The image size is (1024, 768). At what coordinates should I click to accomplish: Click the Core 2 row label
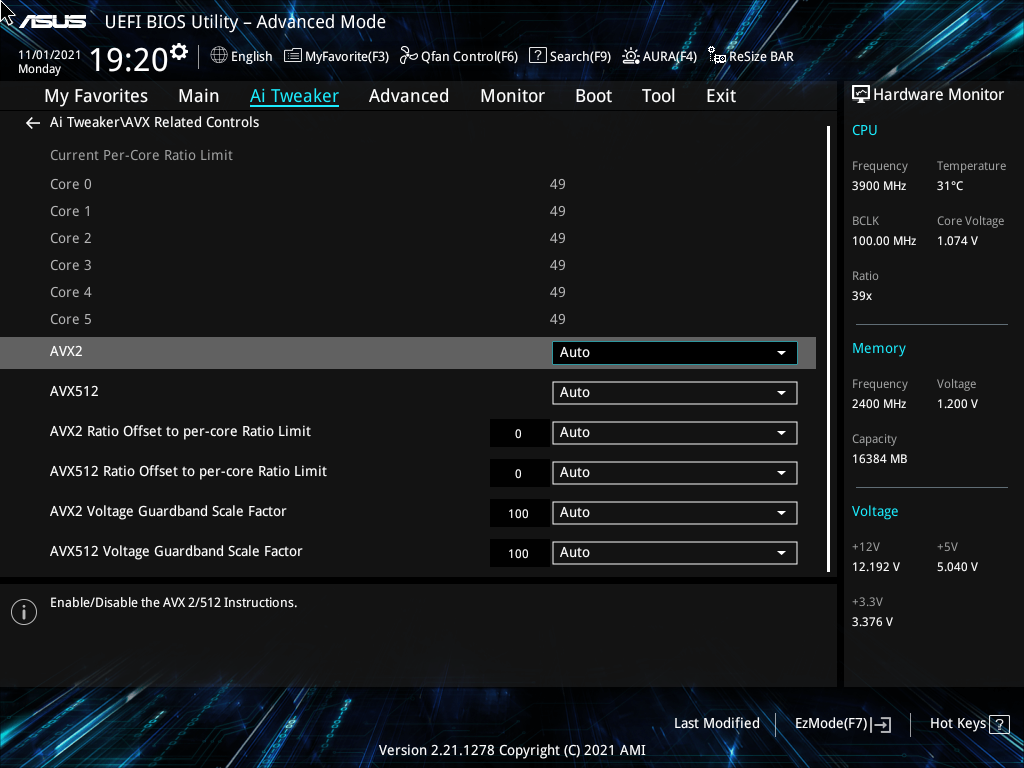(x=71, y=238)
